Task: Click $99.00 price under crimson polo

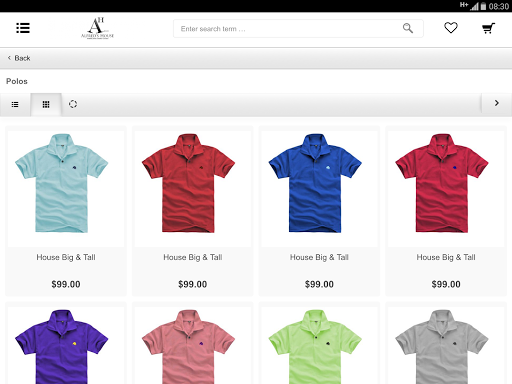Action: [x=446, y=284]
